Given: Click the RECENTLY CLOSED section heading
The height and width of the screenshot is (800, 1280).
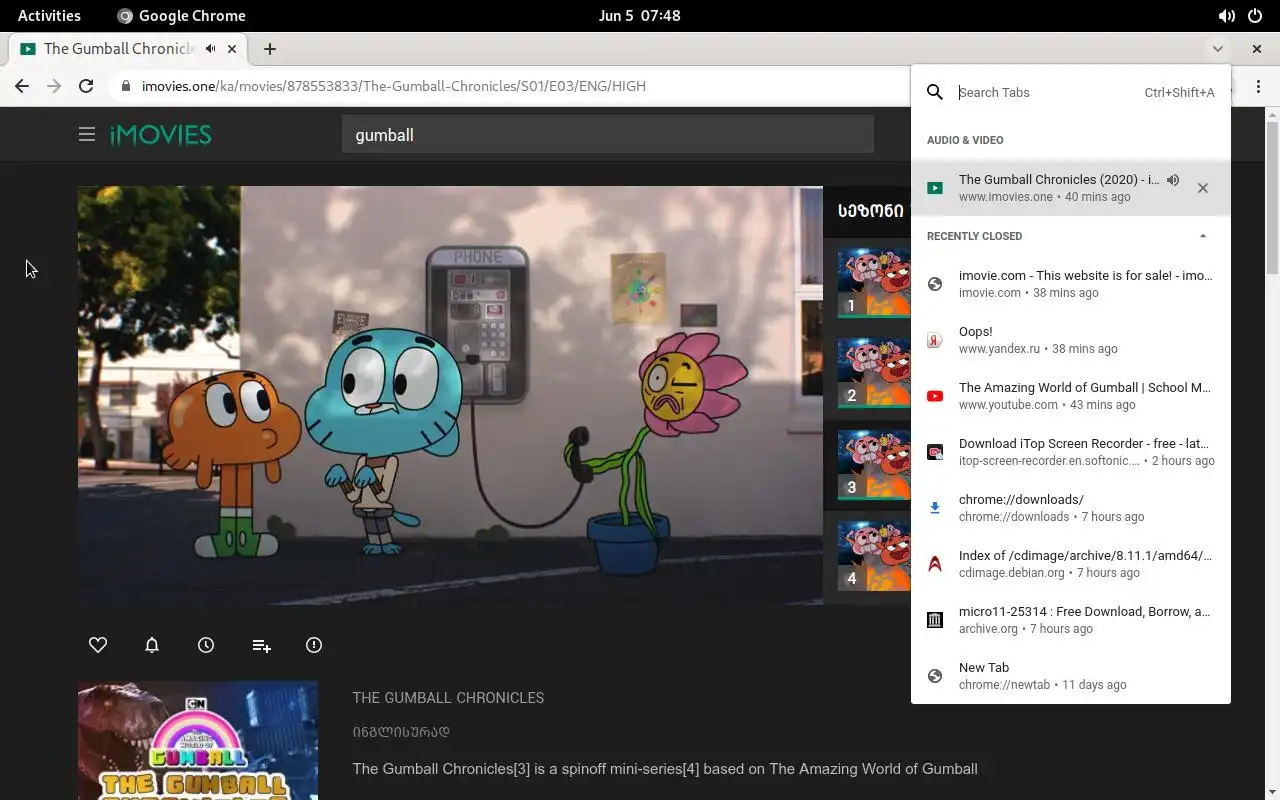Looking at the screenshot, I should point(974,236).
